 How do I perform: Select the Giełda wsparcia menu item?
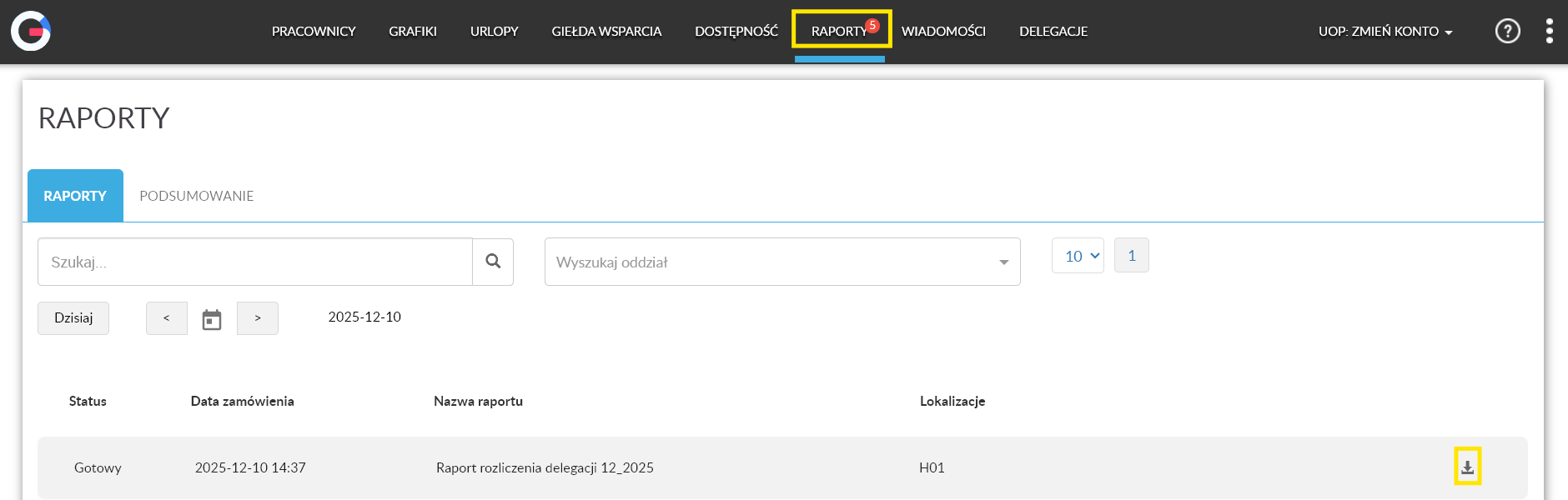606,32
